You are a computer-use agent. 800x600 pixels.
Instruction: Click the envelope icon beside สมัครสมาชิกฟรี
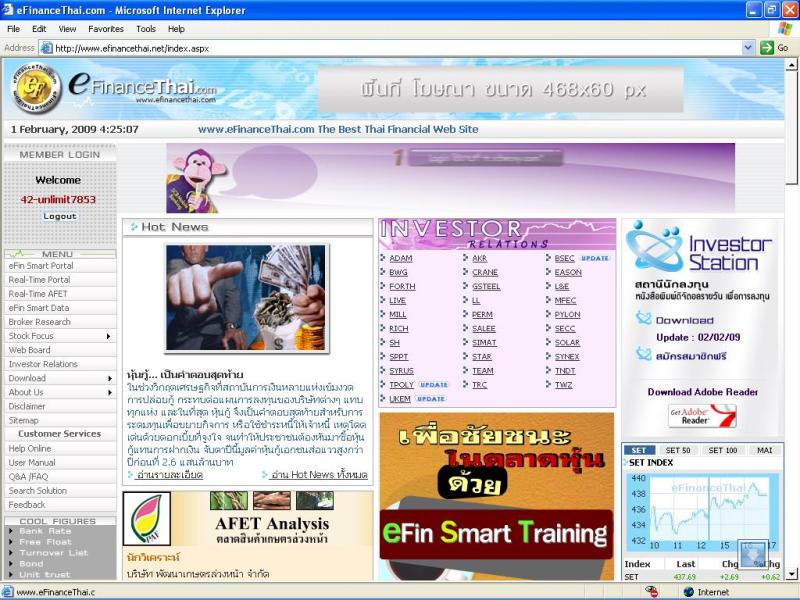(x=643, y=354)
